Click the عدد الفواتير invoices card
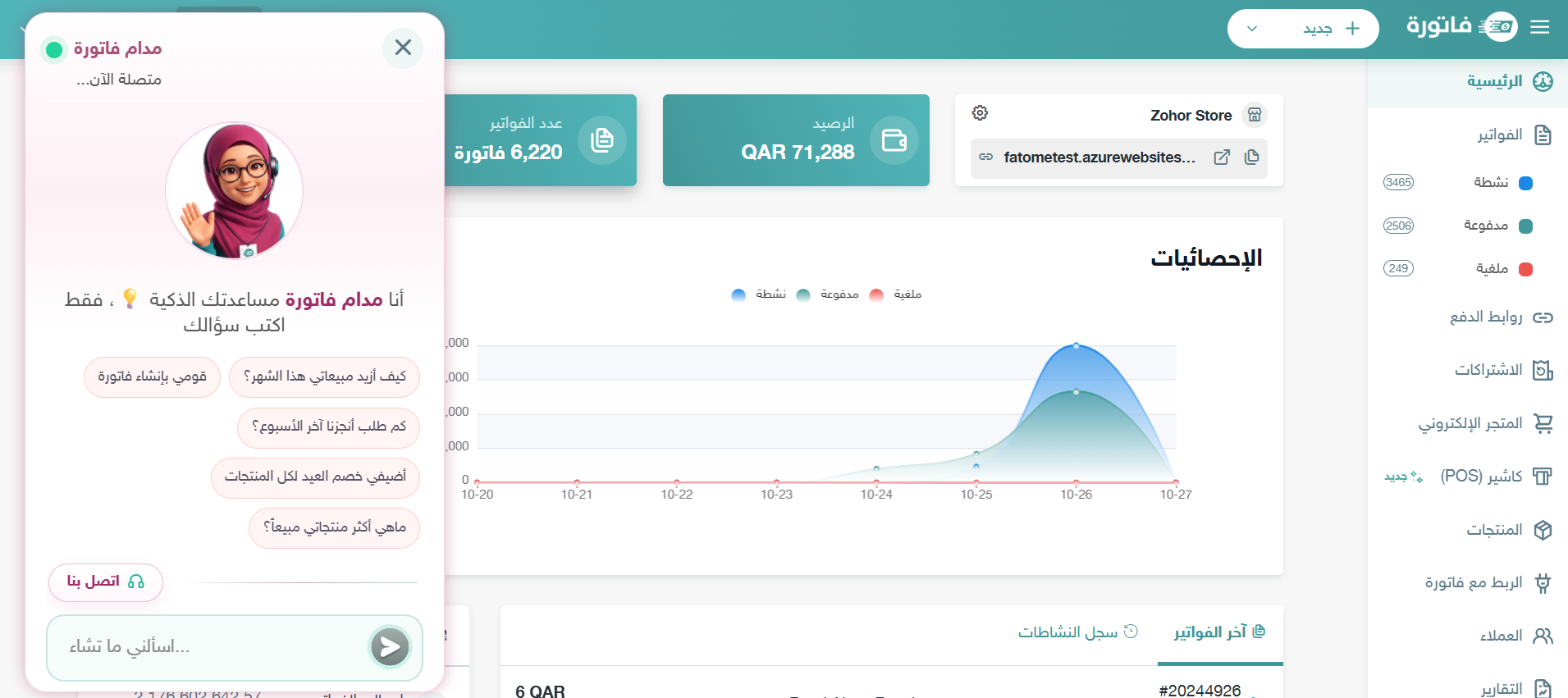The width and height of the screenshot is (1568, 698). (541, 140)
